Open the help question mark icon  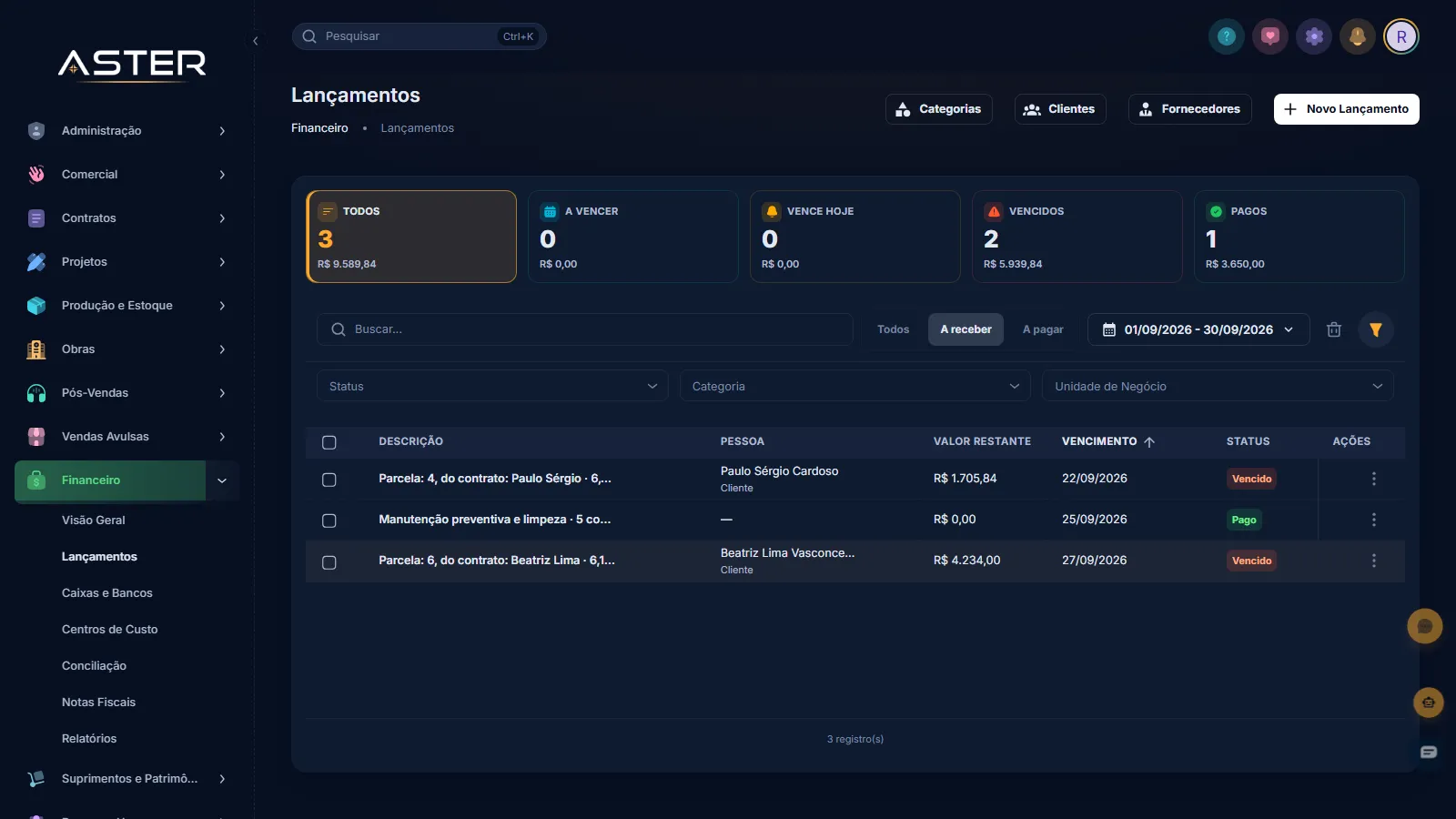click(x=1227, y=36)
